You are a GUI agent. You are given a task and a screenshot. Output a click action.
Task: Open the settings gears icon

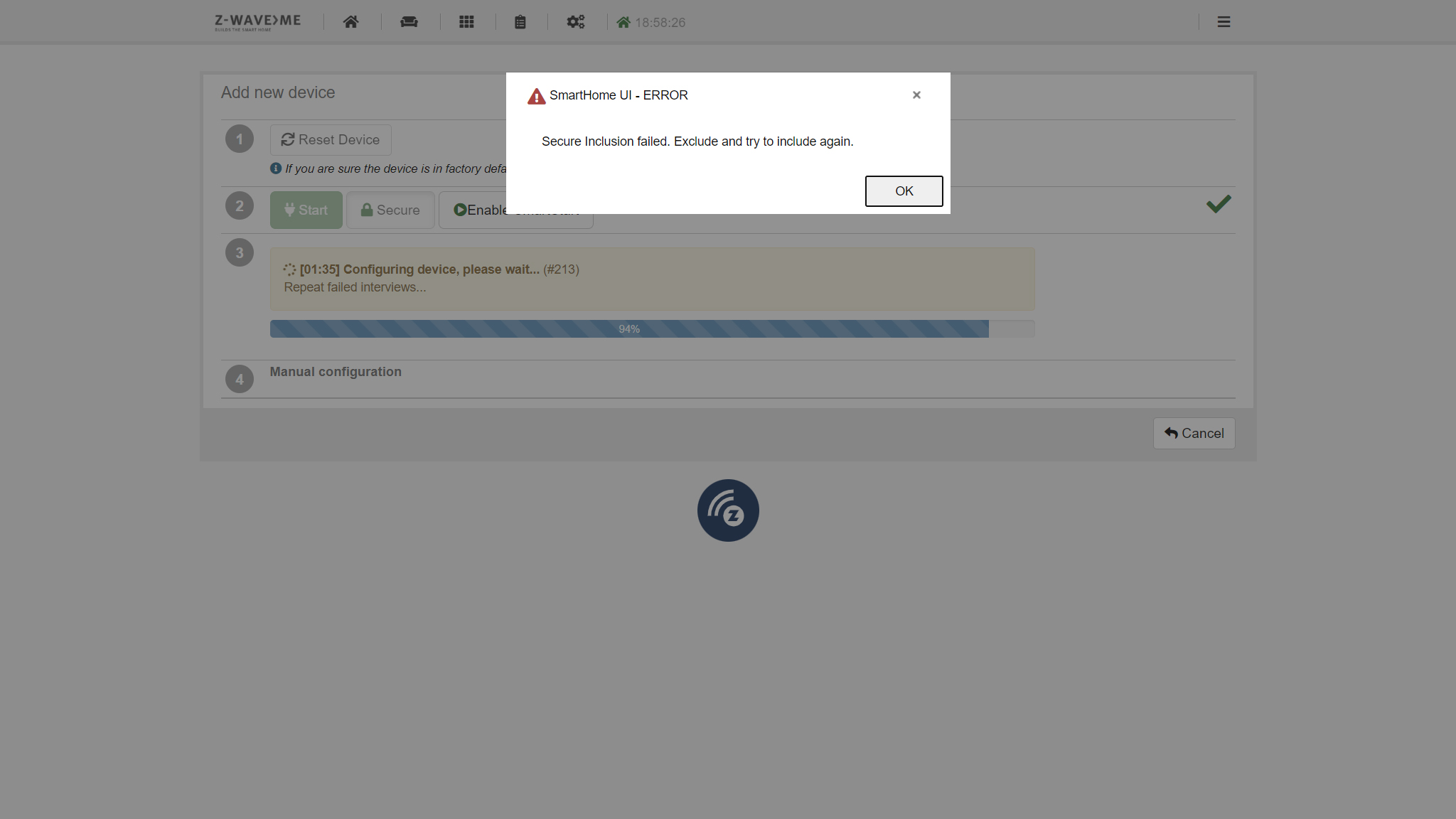point(575,22)
